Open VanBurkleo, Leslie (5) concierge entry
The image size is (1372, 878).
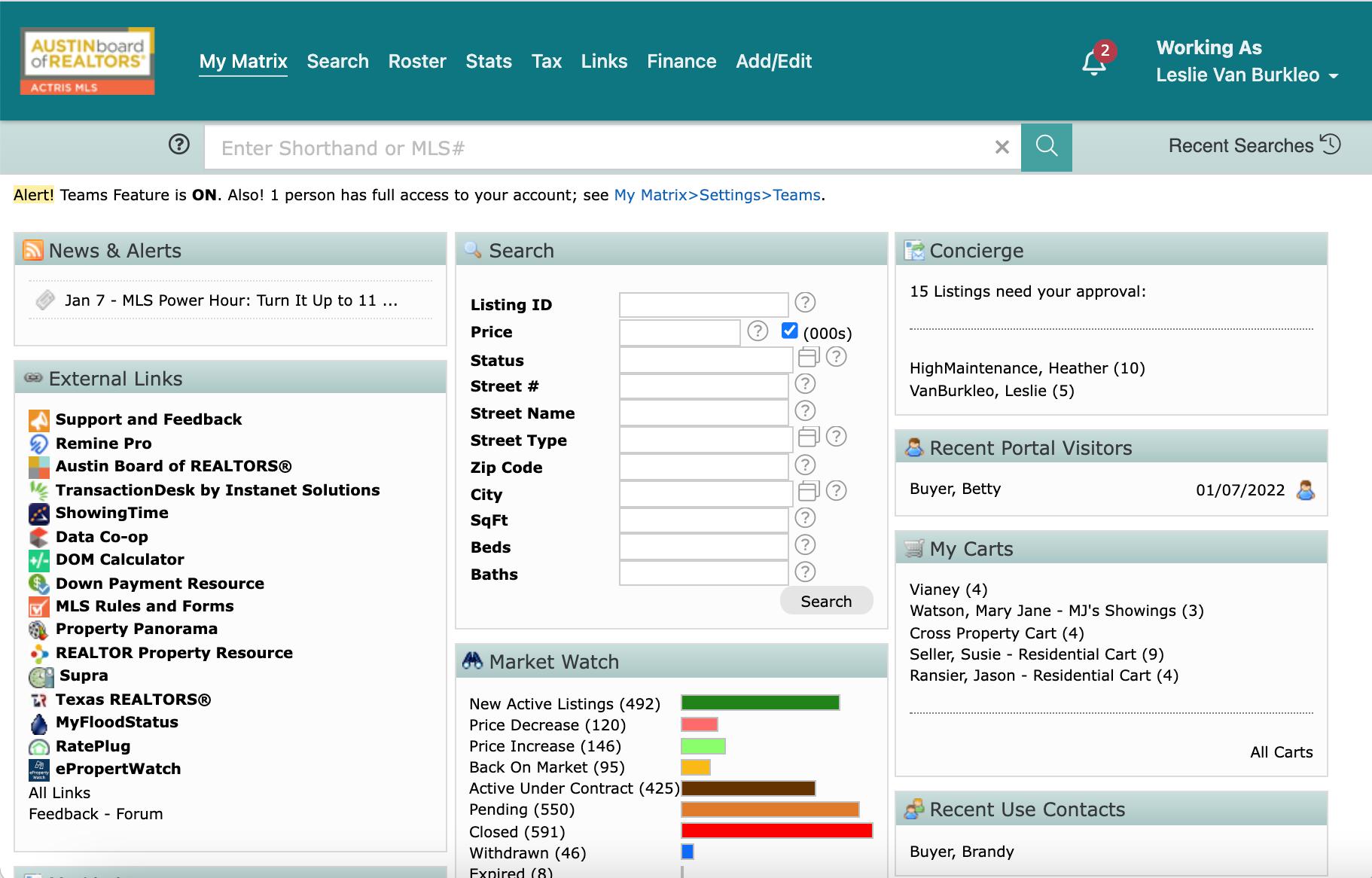point(992,391)
